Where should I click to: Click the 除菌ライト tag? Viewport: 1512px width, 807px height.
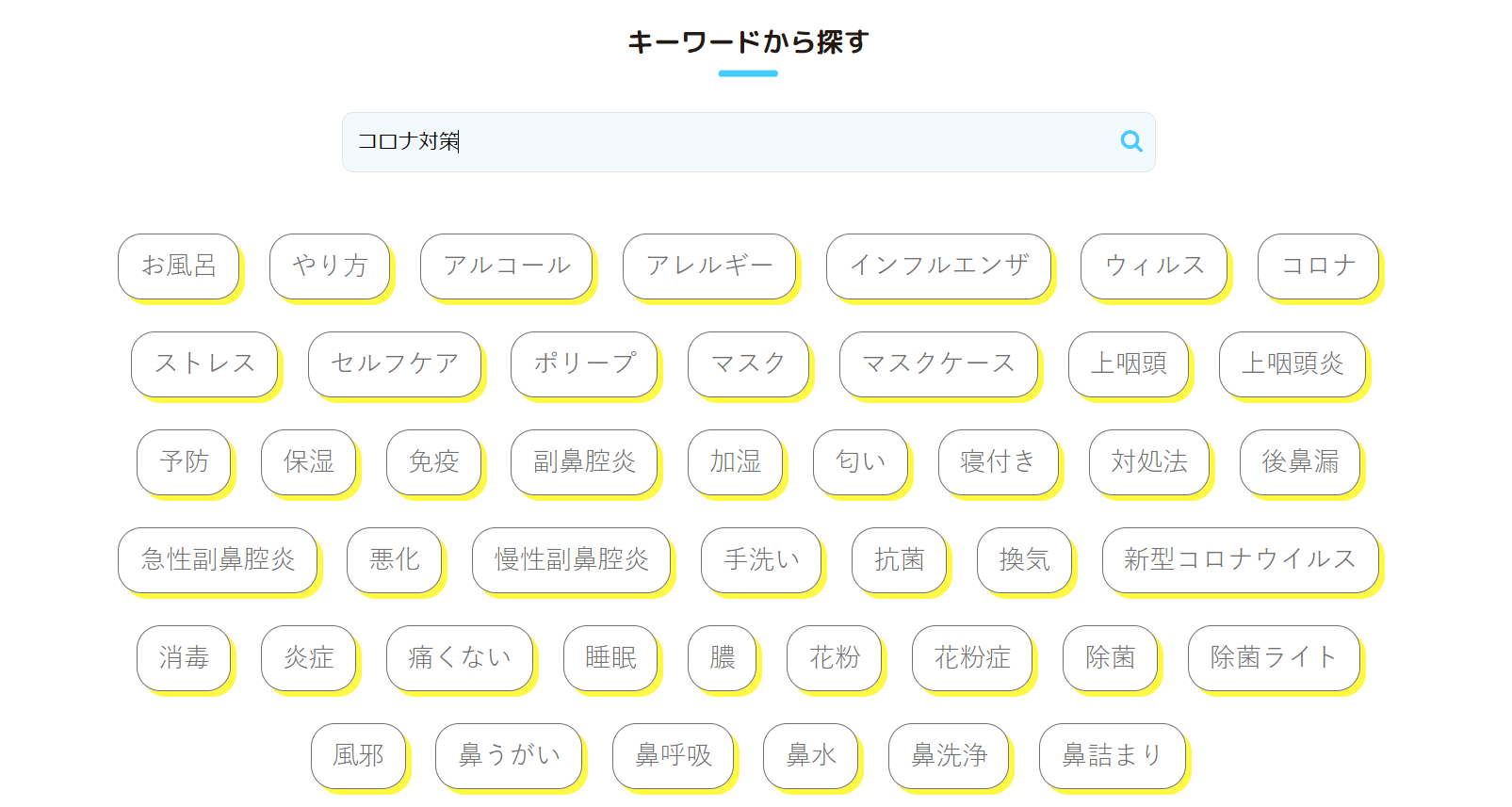click(x=1274, y=658)
